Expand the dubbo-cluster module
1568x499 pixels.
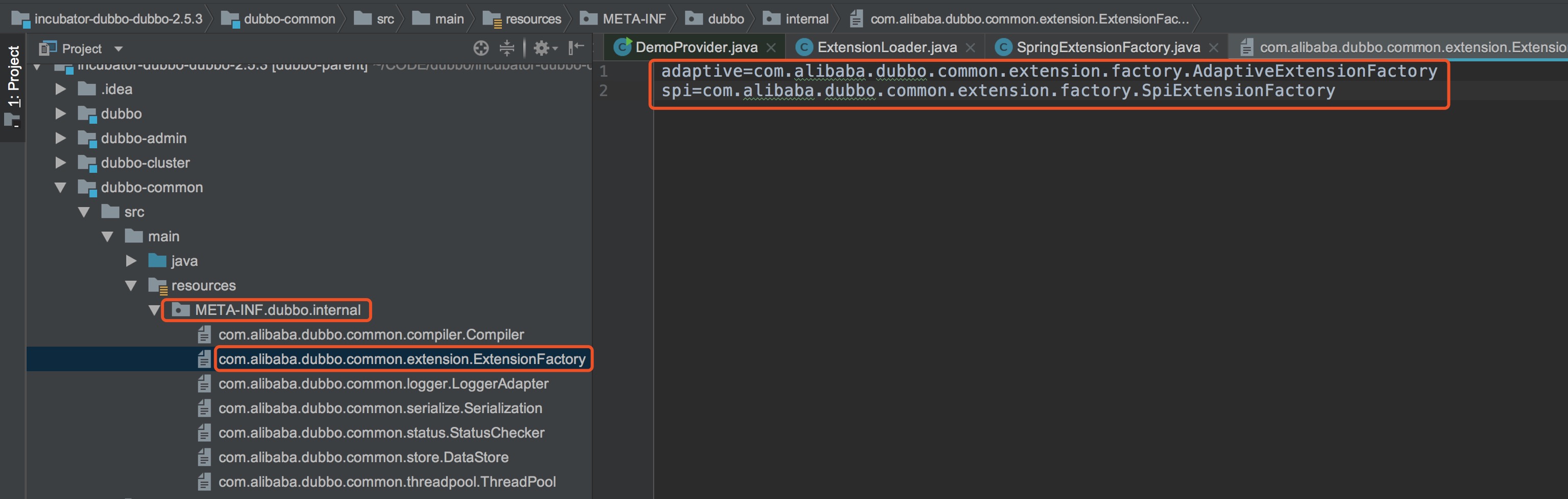tap(60, 163)
